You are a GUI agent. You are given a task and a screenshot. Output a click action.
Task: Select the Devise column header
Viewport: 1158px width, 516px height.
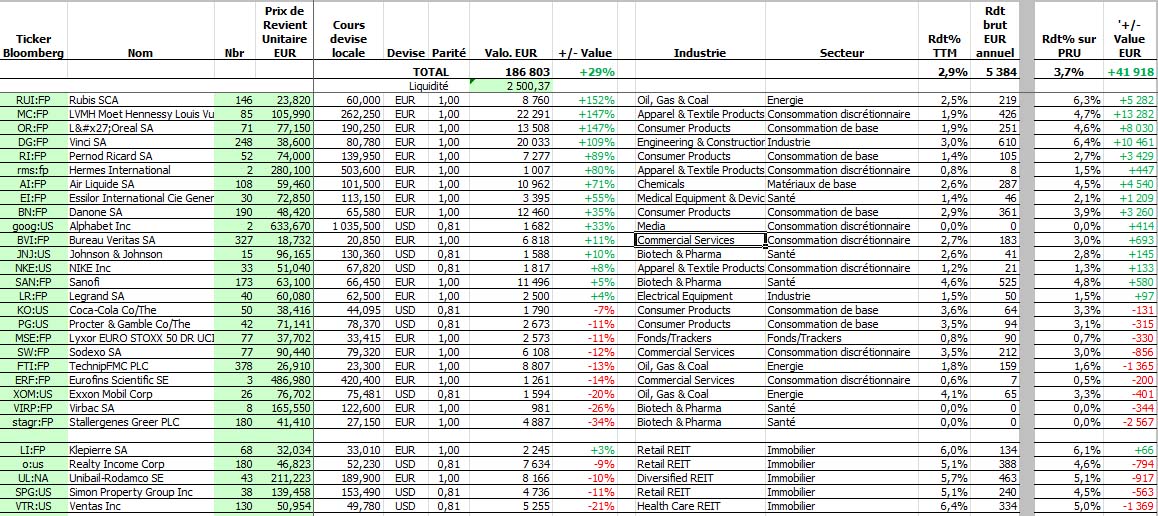pos(405,53)
